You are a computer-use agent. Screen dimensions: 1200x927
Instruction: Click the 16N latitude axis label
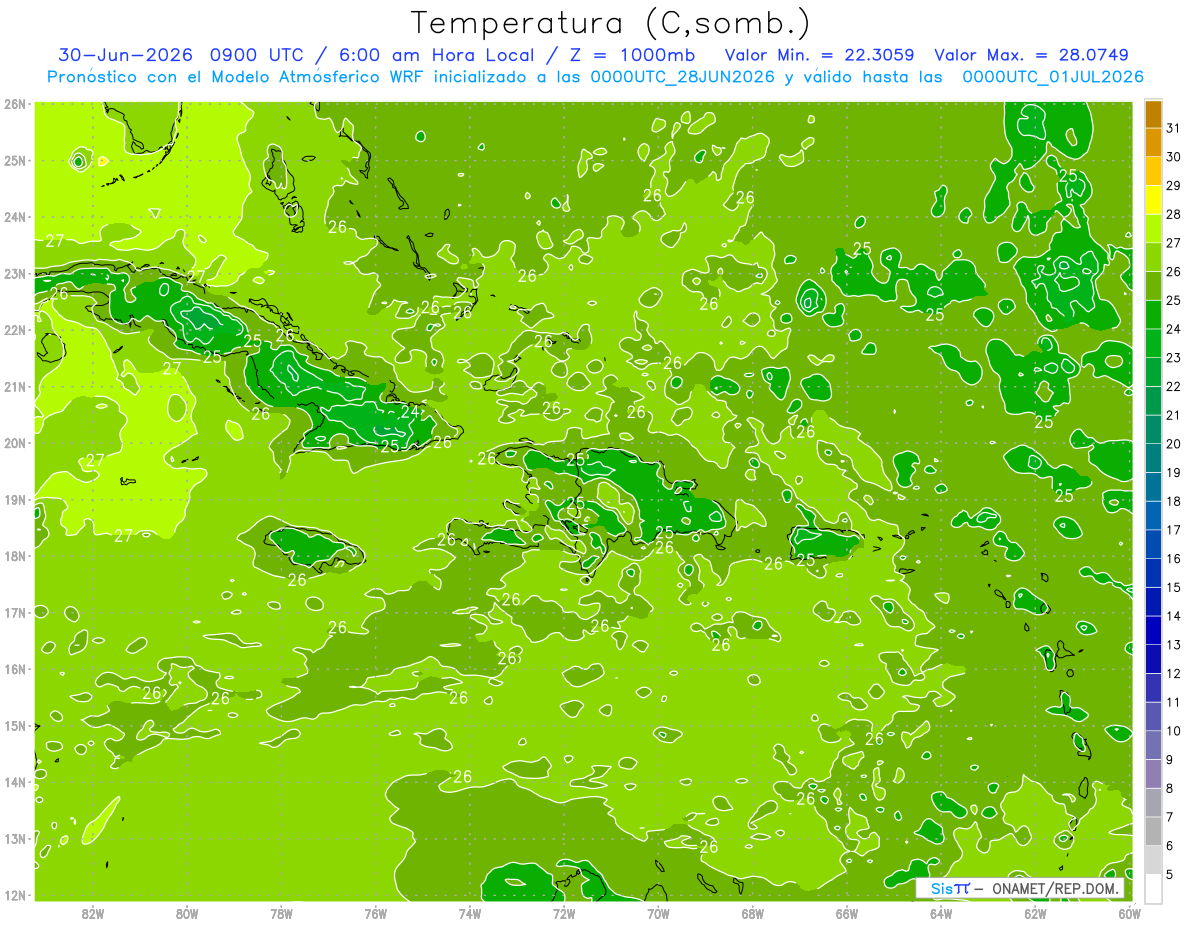click(x=15, y=669)
